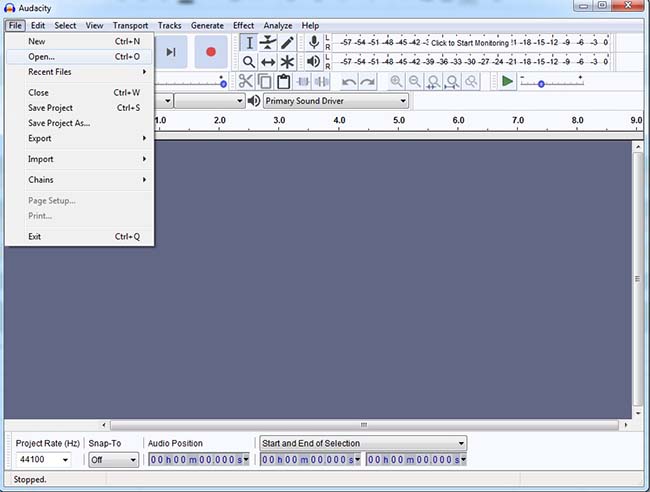This screenshot has height=492, width=650.
Task: Open the View menu
Action: point(94,26)
